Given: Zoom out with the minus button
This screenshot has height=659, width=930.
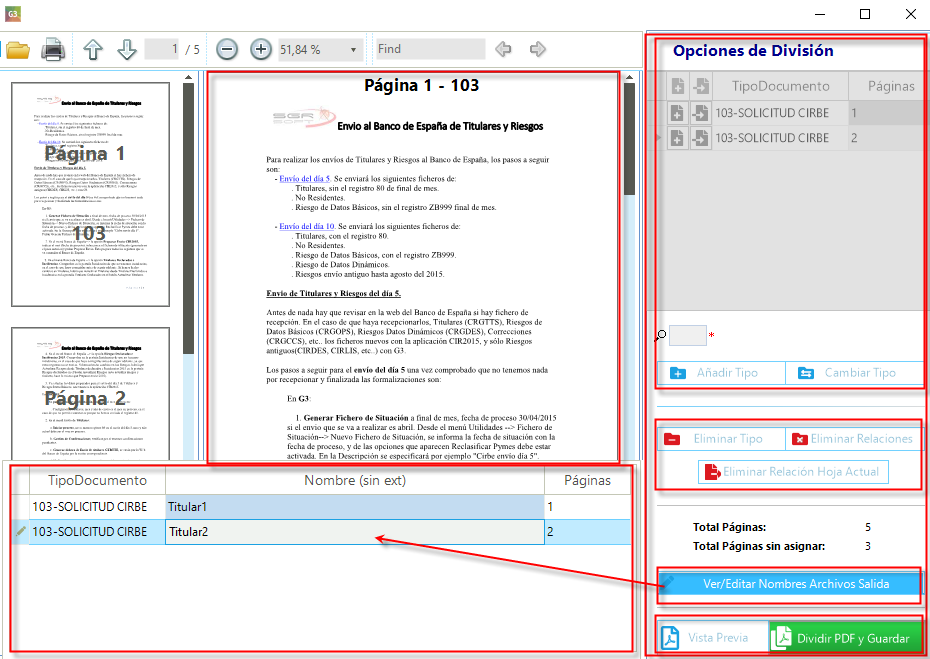Looking at the screenshot, I should pyautogui.click(x=227, y=49).
